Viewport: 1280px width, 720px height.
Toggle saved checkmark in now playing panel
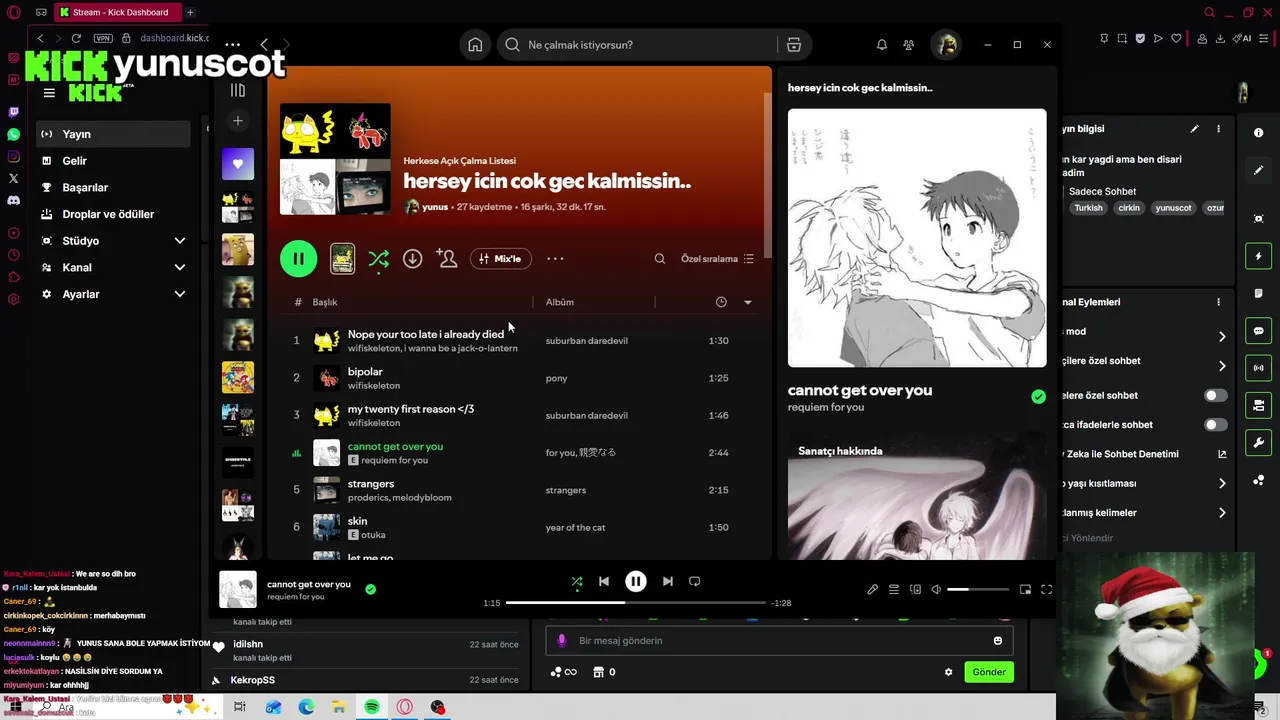1038,397
